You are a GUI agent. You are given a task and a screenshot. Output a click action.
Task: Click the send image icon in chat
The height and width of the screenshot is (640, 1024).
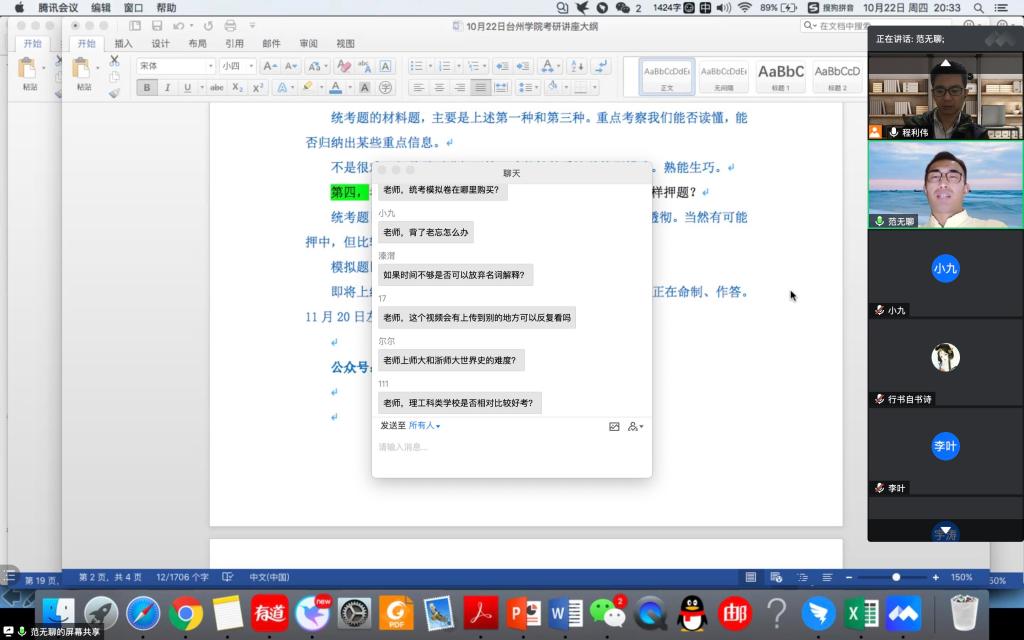(614, 426)
